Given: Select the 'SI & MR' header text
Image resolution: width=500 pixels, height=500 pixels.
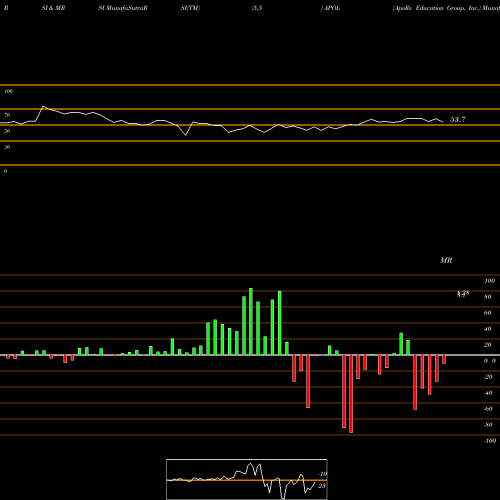Looking at the screenshot, I should 53,8.
